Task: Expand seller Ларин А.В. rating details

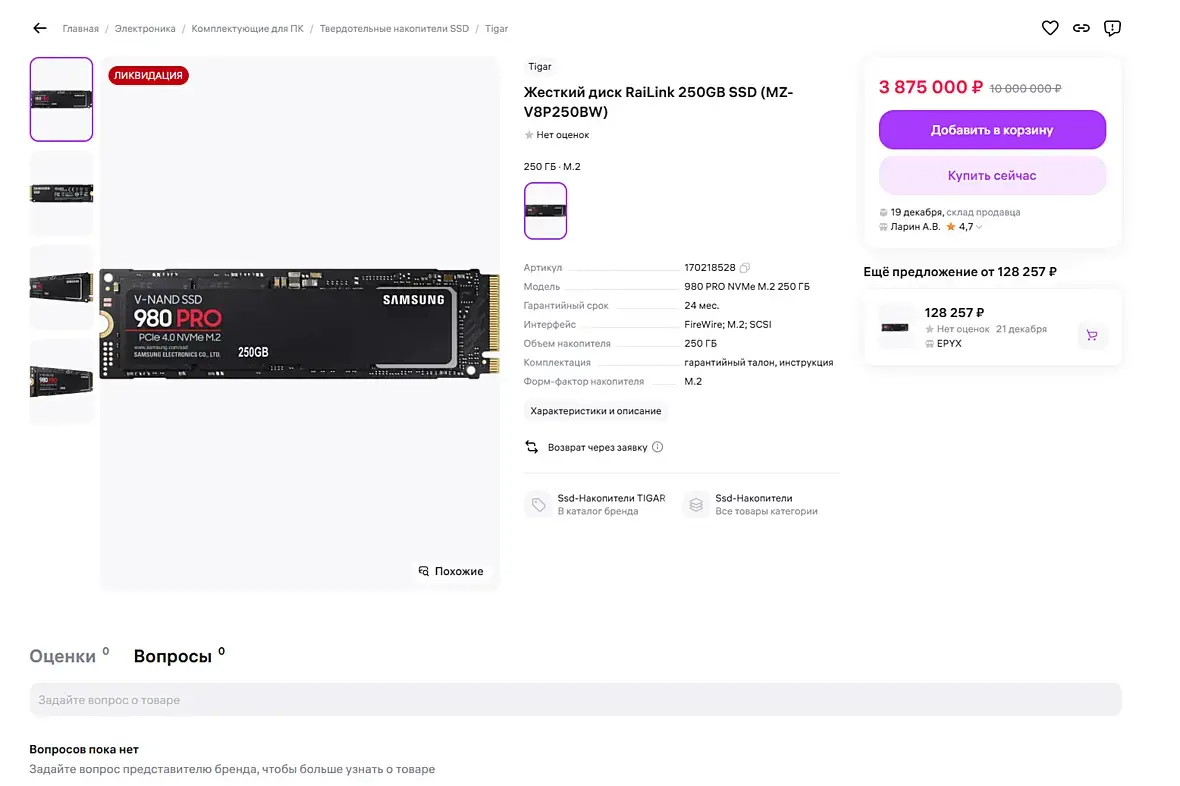Action: tap(979, 227)
